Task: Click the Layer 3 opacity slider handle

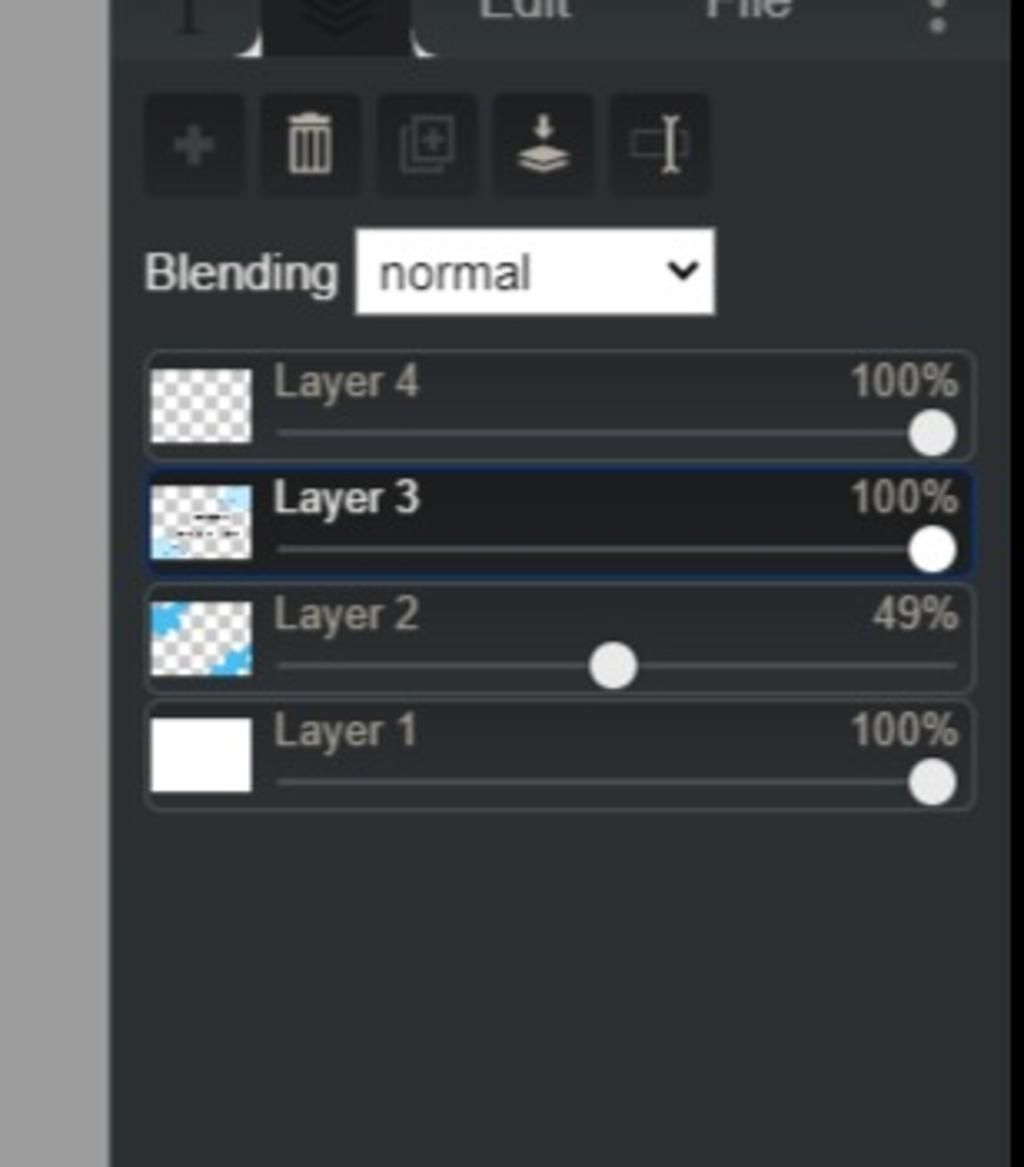Action: click(x=932, y=549)
